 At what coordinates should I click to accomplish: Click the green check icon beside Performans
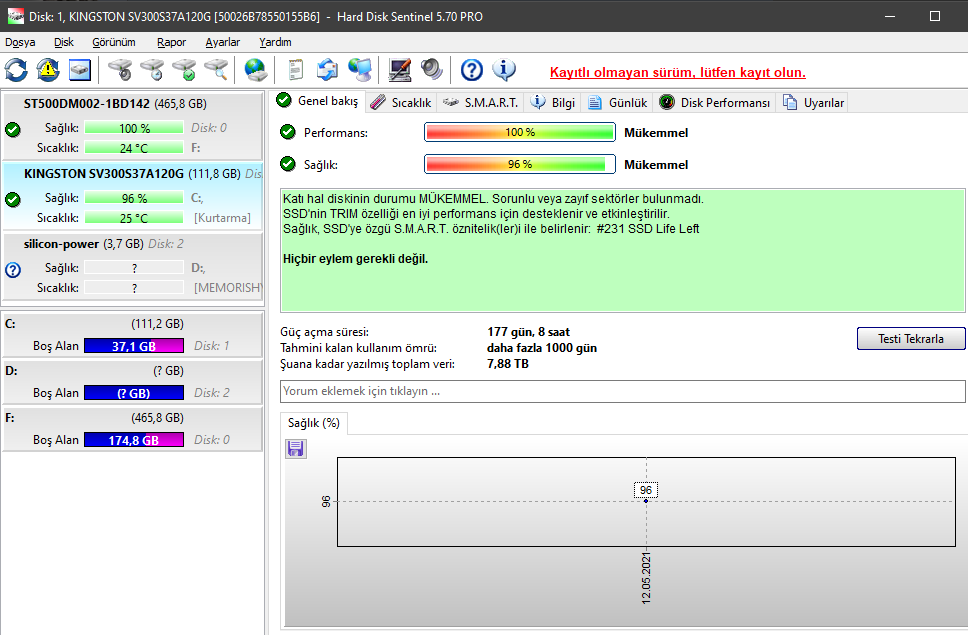pyautogui.click(x=287, y=132)
